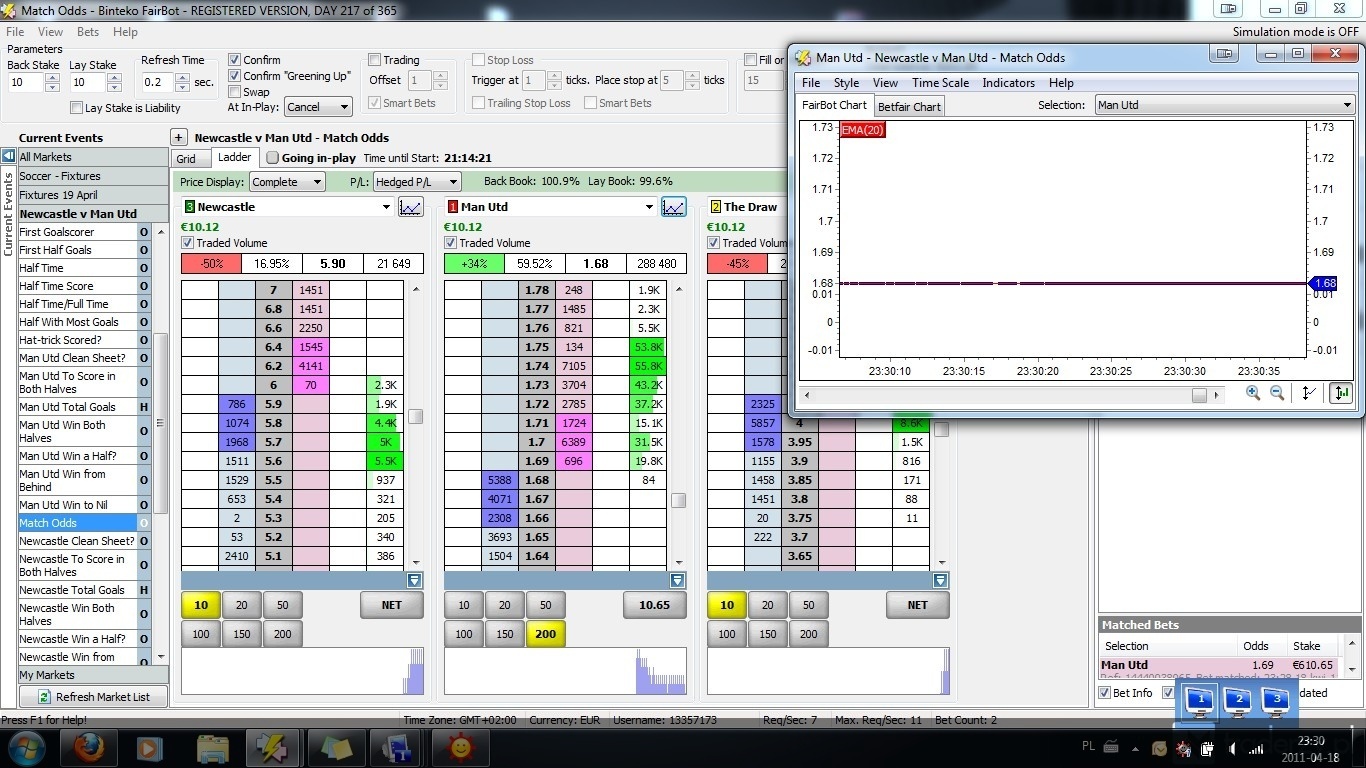Open the sticky notes taskbar icon
This screenshot has height=768, width=1366.
coord(336,748)
